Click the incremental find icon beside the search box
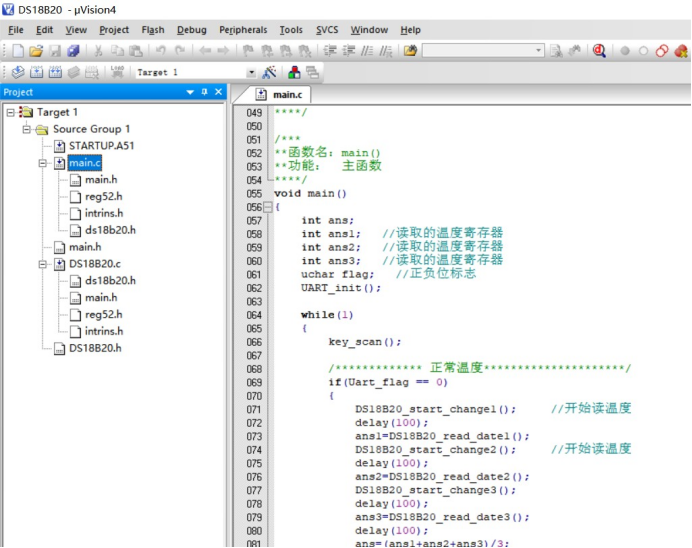This screenshot has width=692, height=548. click(574, 51)
